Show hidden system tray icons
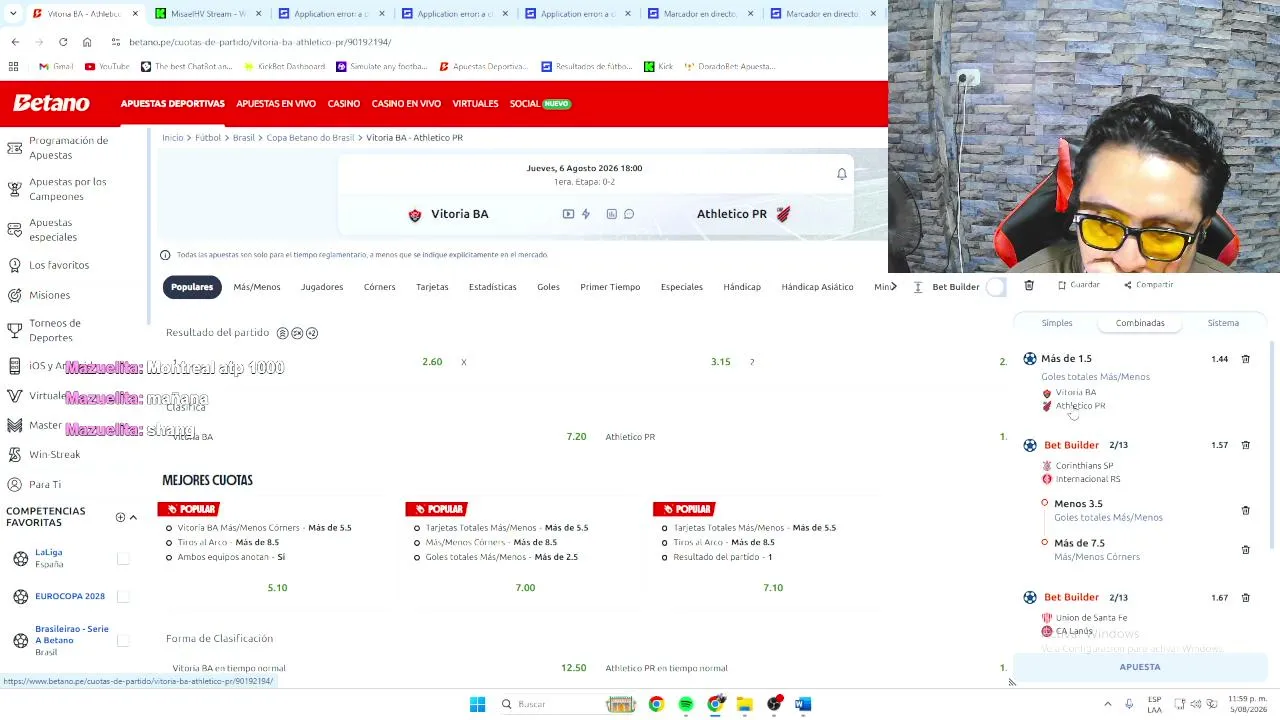The image size is (1280, 720). 1107,704
